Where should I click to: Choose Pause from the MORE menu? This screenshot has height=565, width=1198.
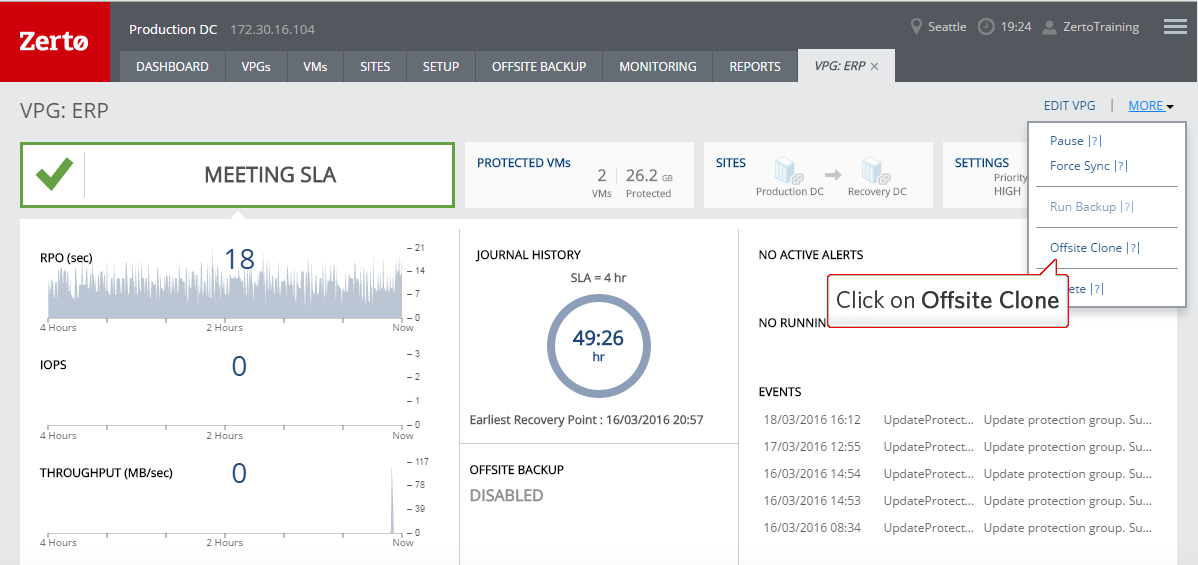click(1067, 141)
